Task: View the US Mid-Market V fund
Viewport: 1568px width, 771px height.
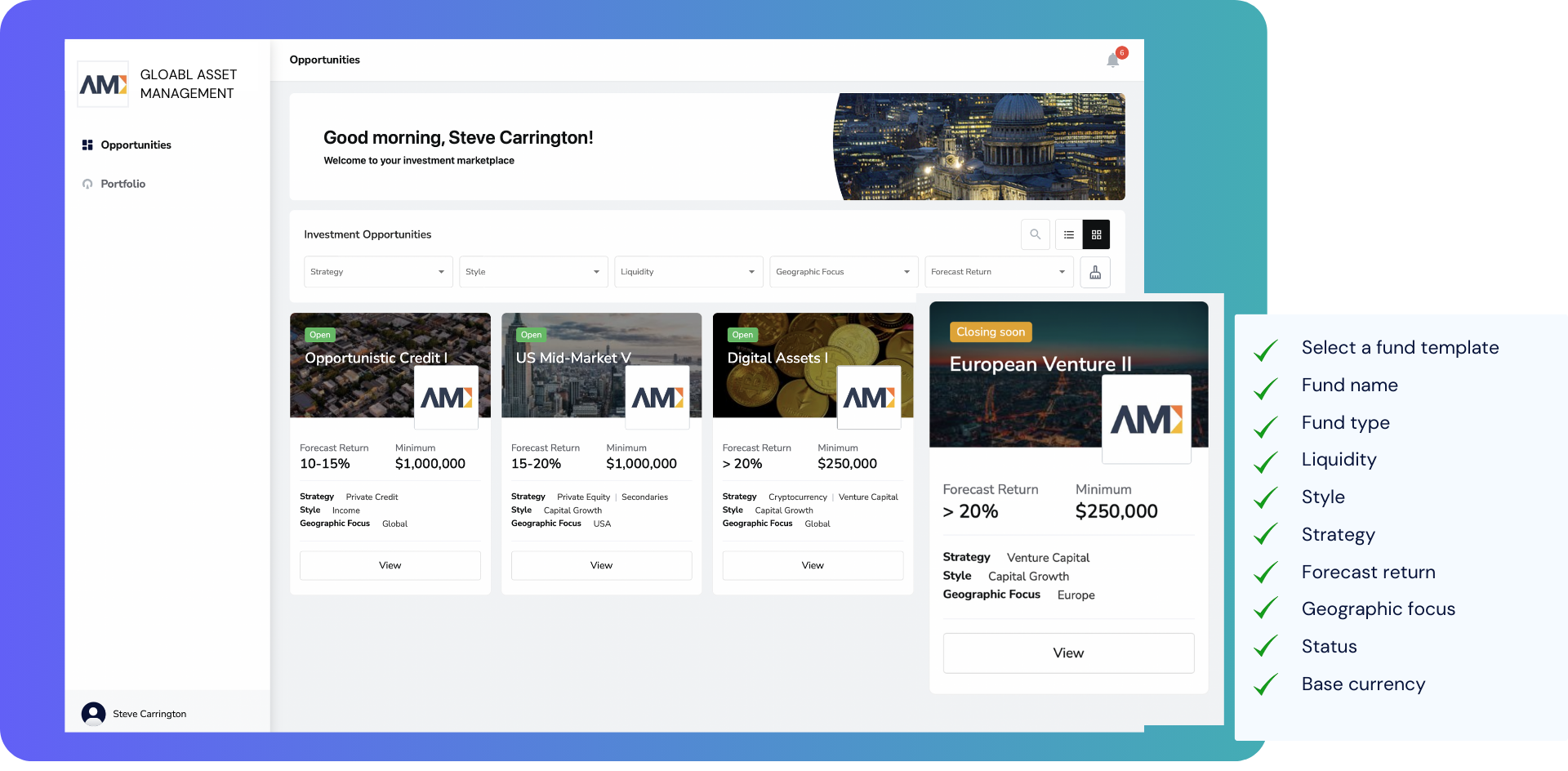Action: (601, 565)
